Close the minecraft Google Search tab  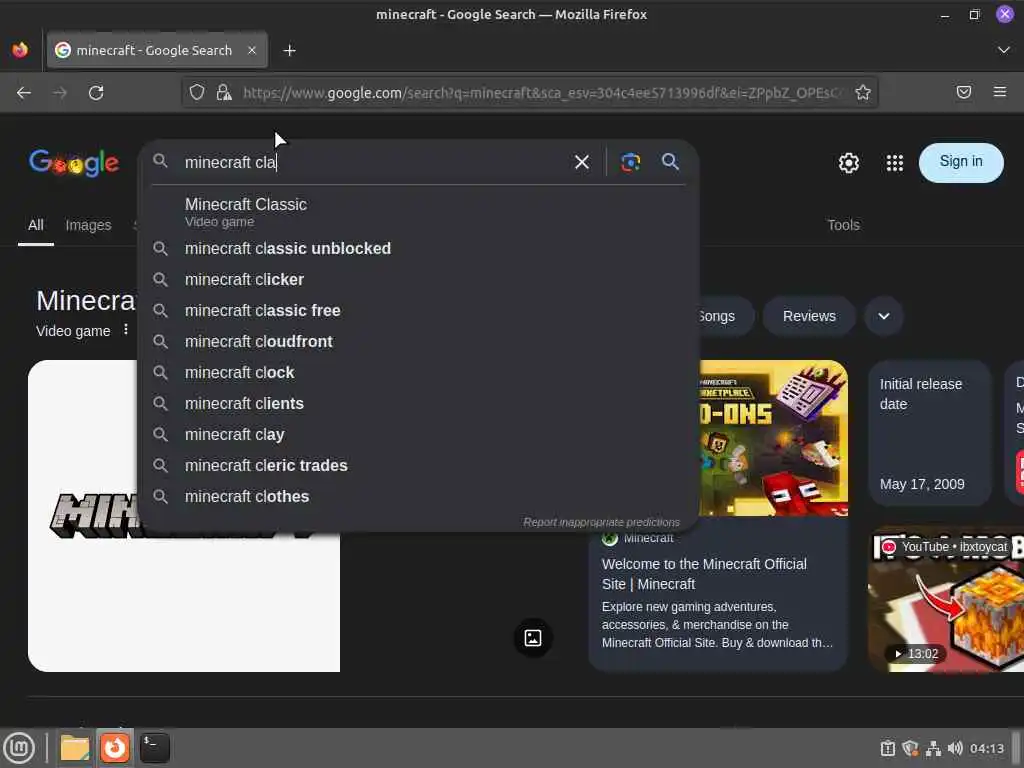(251, 50)
